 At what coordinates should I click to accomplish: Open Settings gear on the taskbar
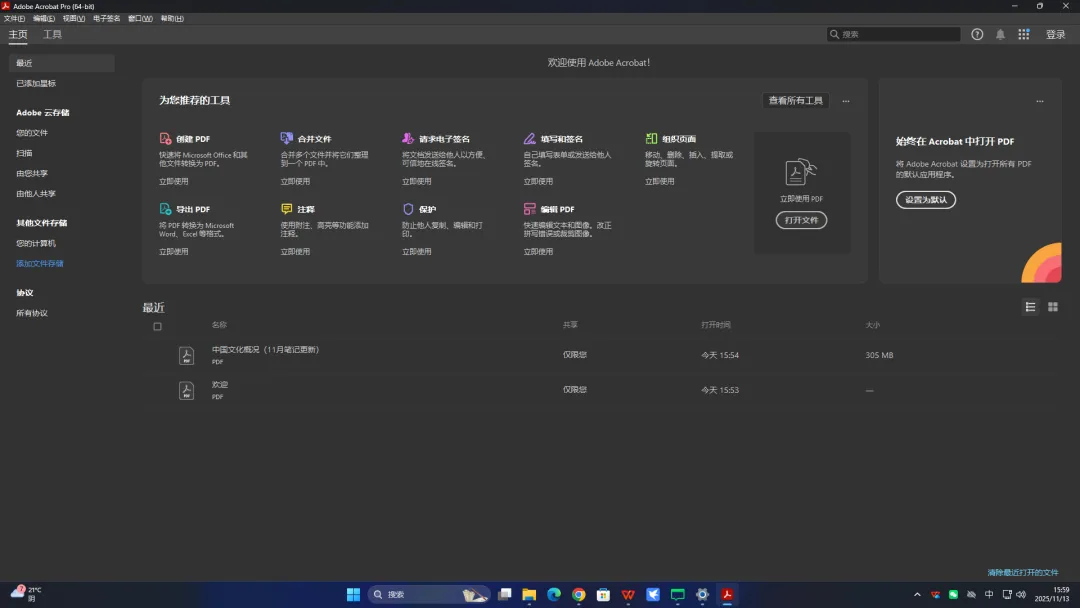tap(703, 594)
